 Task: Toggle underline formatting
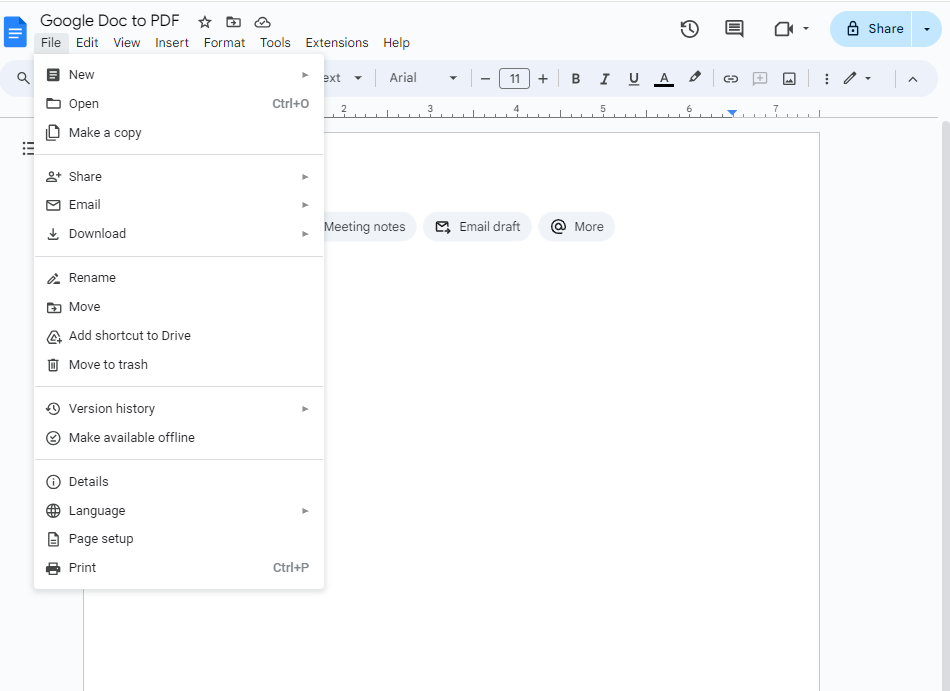(633, 78)
